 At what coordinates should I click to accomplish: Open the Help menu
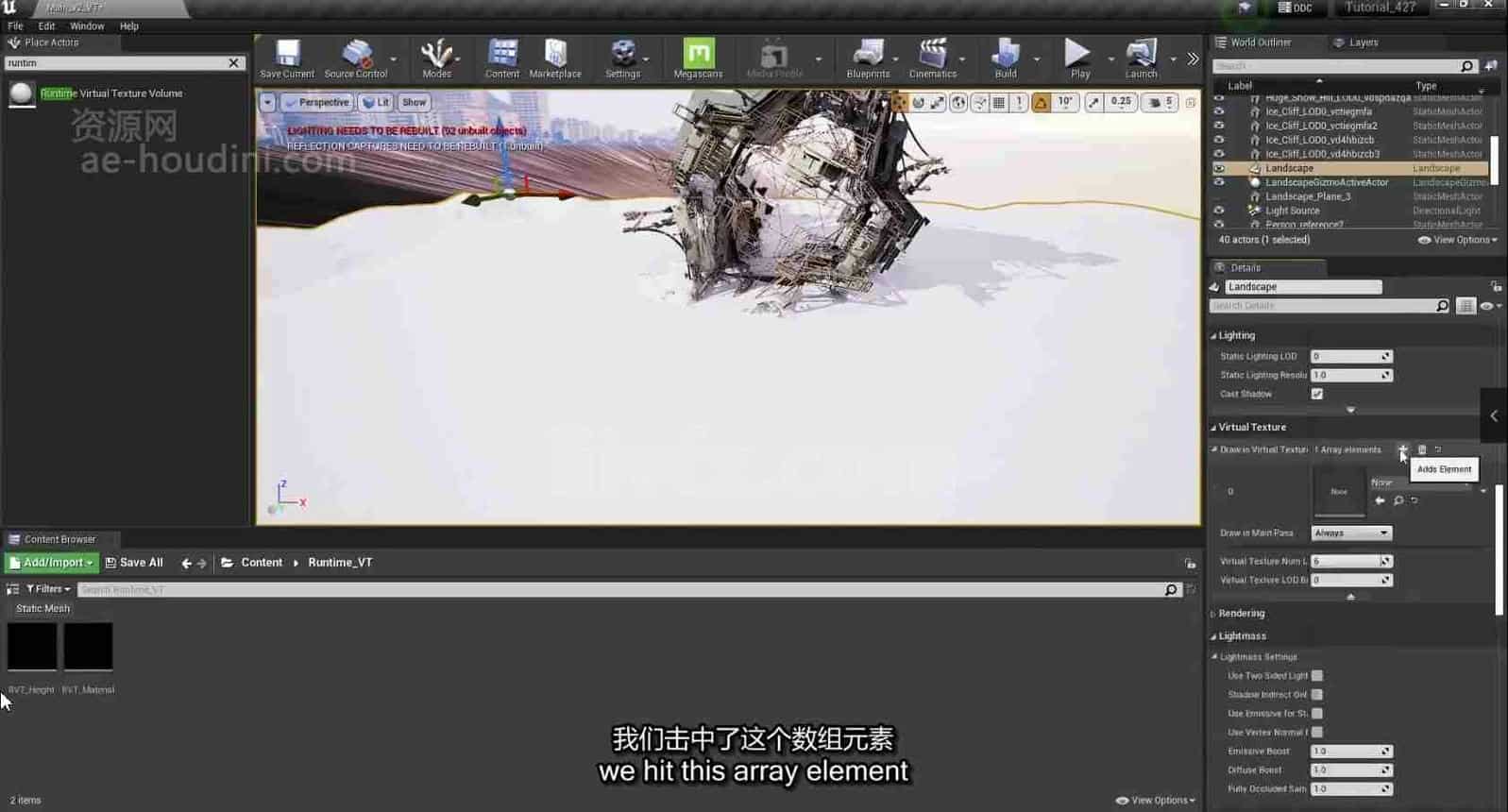129,26
